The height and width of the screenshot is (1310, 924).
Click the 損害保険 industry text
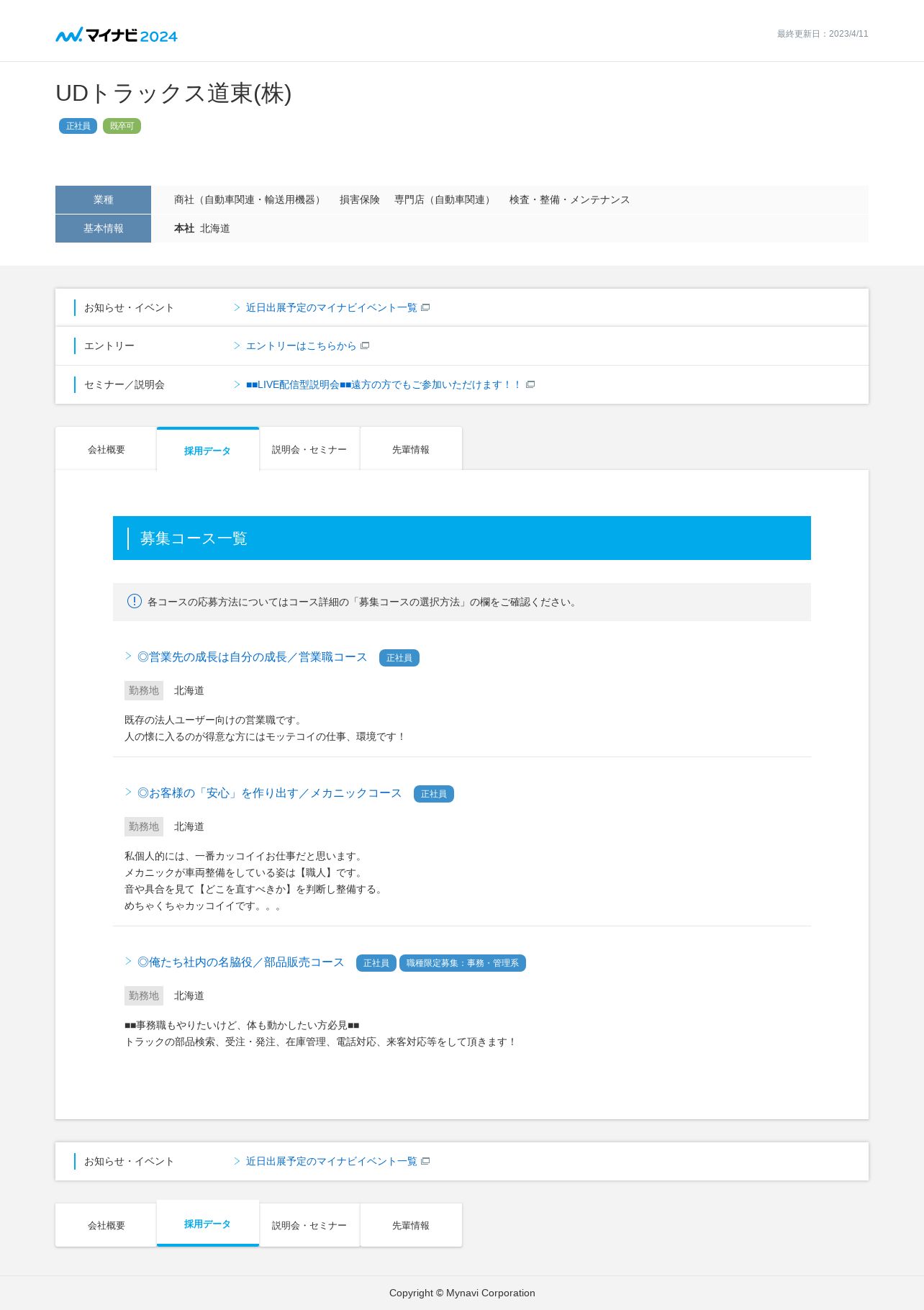click(360, 199)
